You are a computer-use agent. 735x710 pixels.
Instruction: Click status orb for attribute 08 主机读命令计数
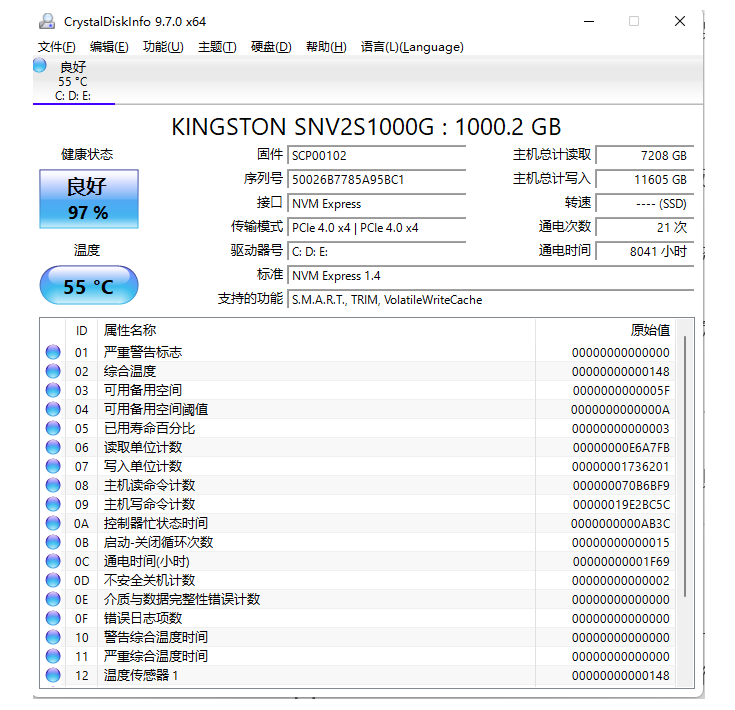pos(53,485)
